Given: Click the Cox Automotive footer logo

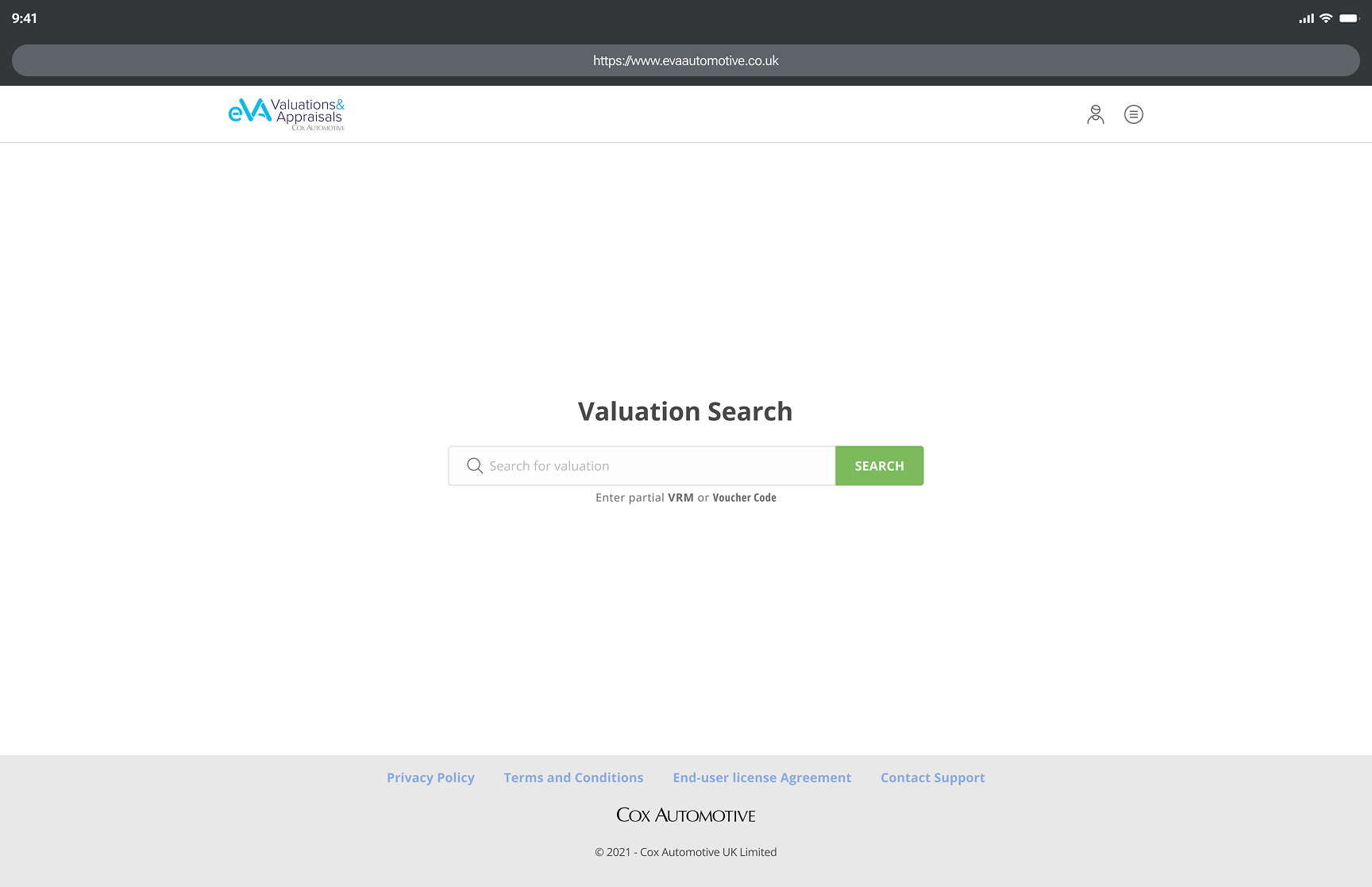Looking at the screenshot, I should tap(686, 816).
